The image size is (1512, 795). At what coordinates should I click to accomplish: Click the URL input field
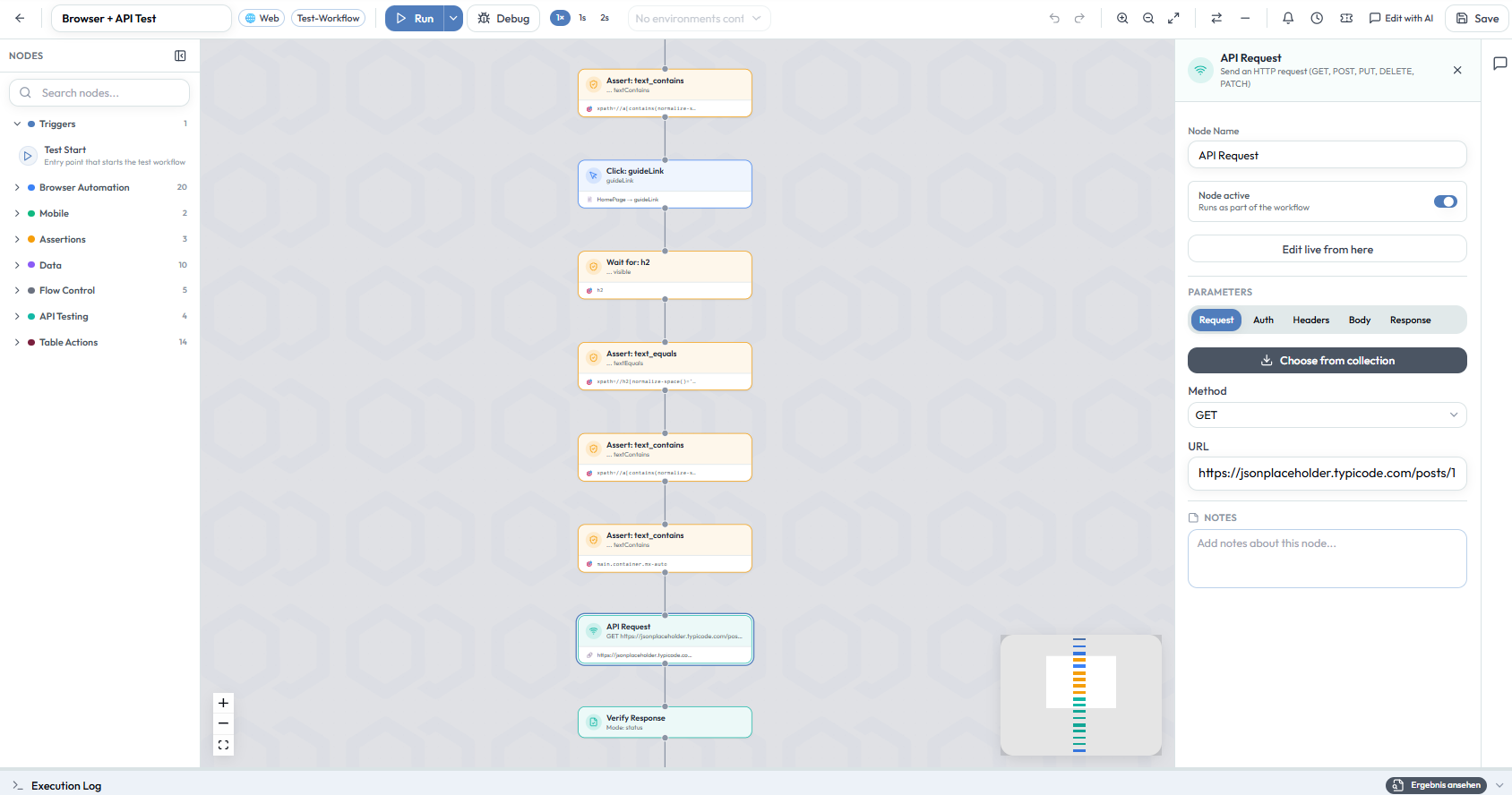(x=1327, y=474)
